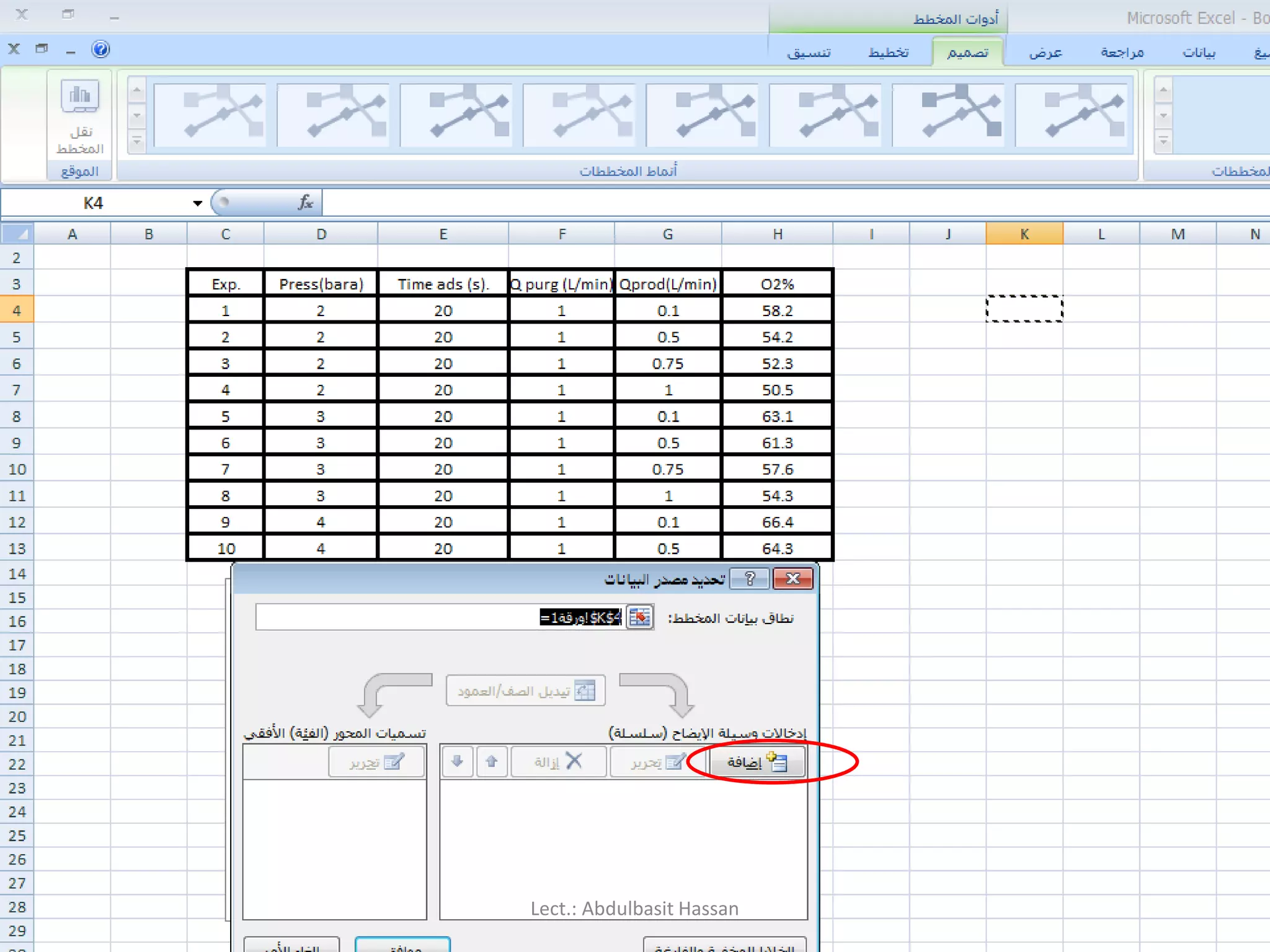The height and width of the screenshot is (952, 1270).
Task: Open the Format tab (تنسيق)
Action: click(x=809, y=53)
